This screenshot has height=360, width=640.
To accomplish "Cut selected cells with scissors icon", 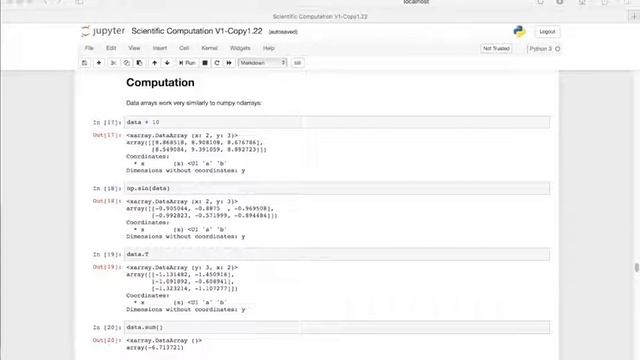I will (113, 63).
